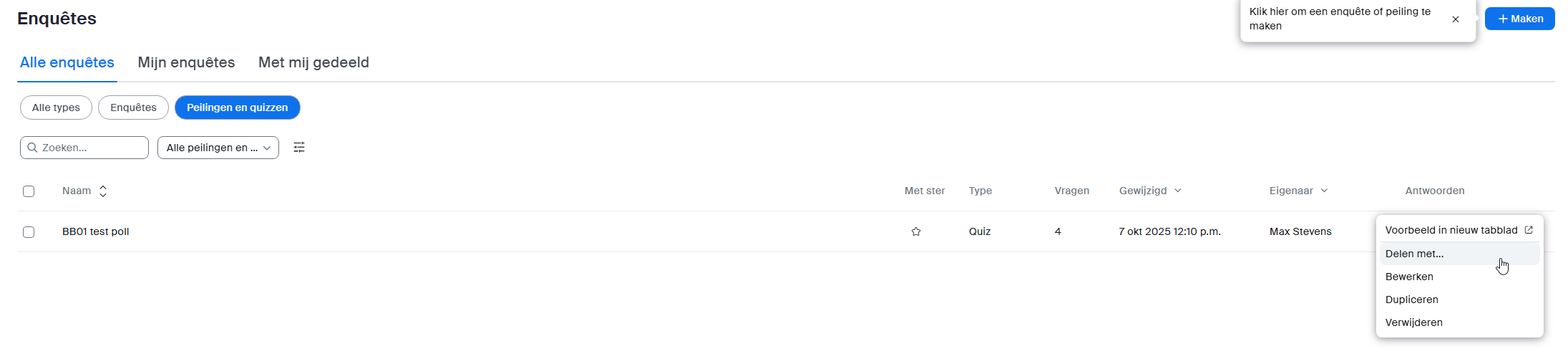The width and height of the screenshot is (1568, 364).
Task: Sort by the Gewijzigd column chevron
Action: tap(1178, 191)
